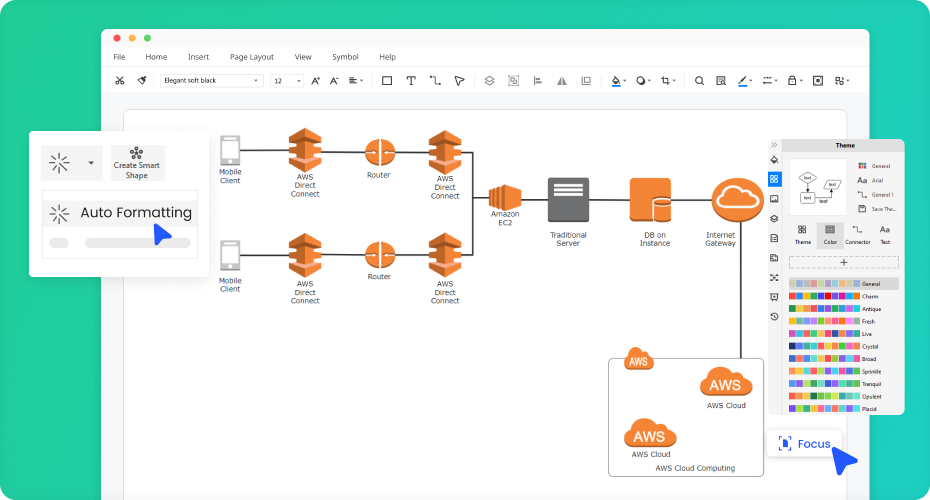Open the layers icon in right sidebar
Screen dimensions: 930x500
click(x=774, y=218)
